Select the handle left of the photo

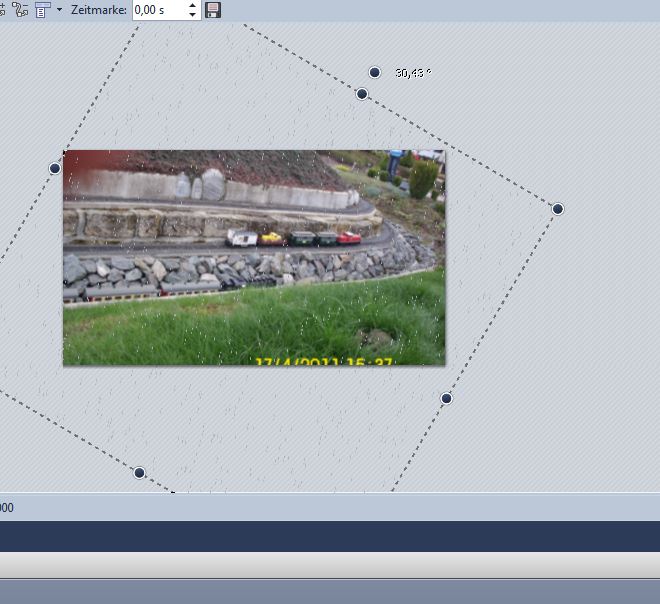click(x=55, y=168)
